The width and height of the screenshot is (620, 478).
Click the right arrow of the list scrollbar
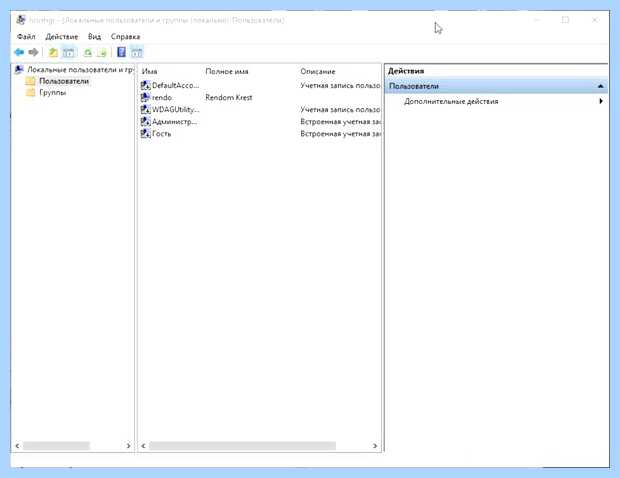pos(375,446)
